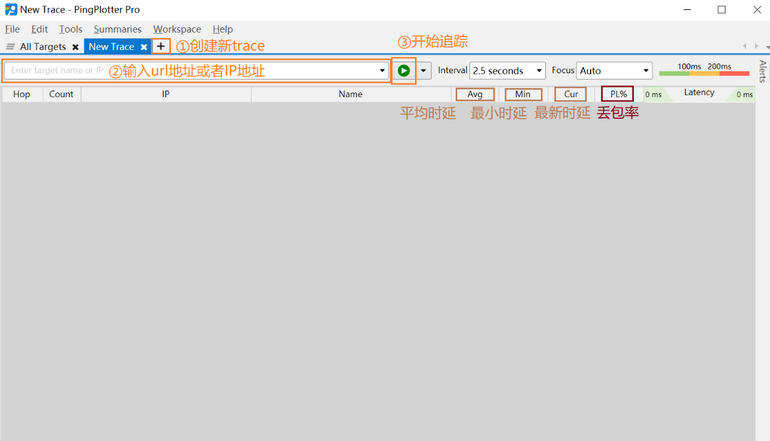This screenshot has height=441, width=770.
Task: Click the Count column header
Action: [61, 94]
